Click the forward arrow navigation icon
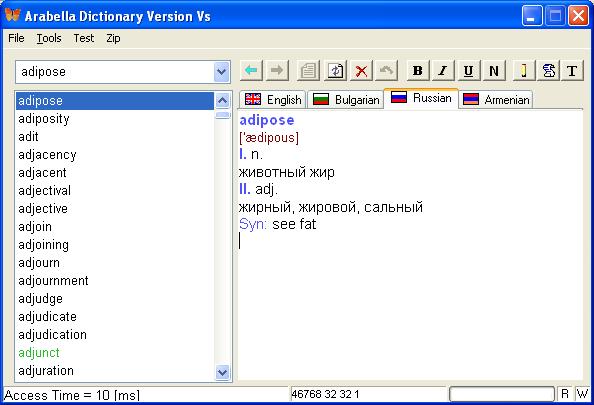 point(277,70)
